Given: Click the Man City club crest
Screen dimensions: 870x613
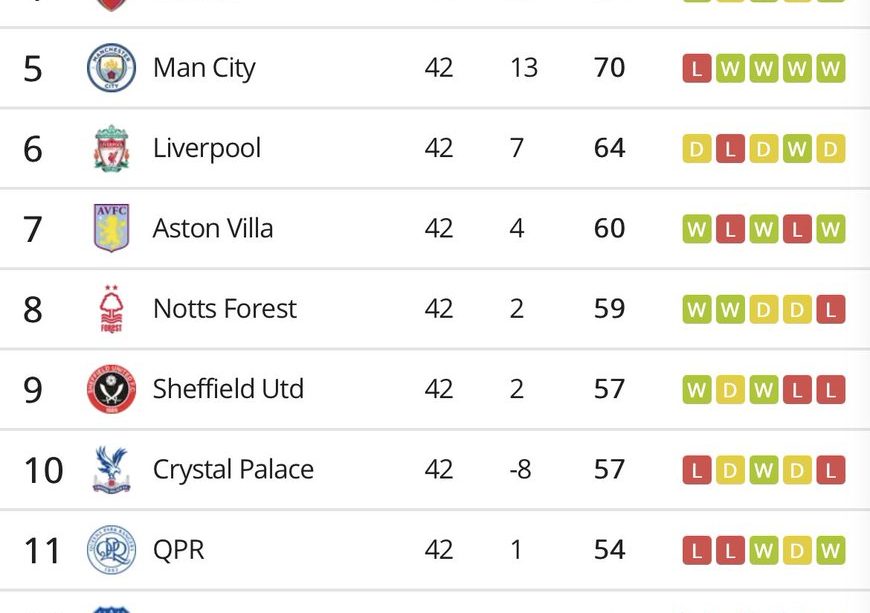Looking at the screenshot, I should click(111, 68).
